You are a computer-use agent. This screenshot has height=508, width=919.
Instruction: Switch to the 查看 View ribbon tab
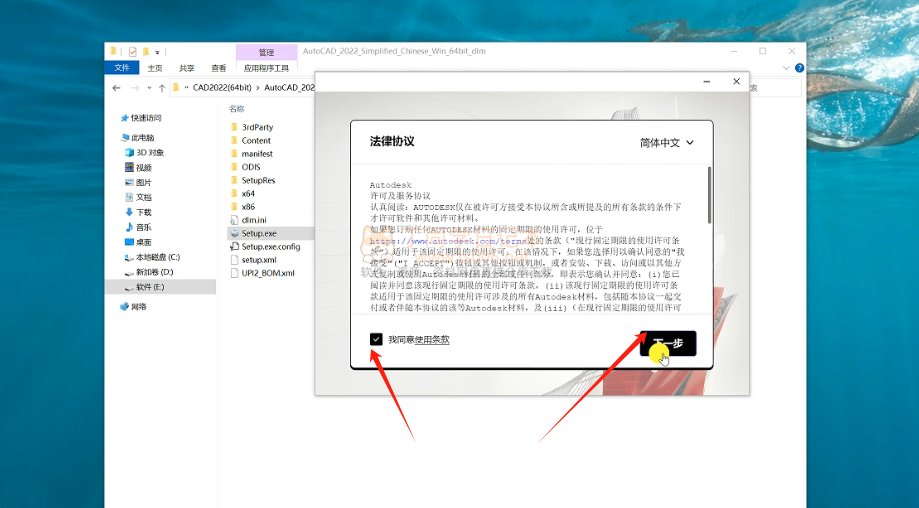pyautogui.click(x=218, y=68)
